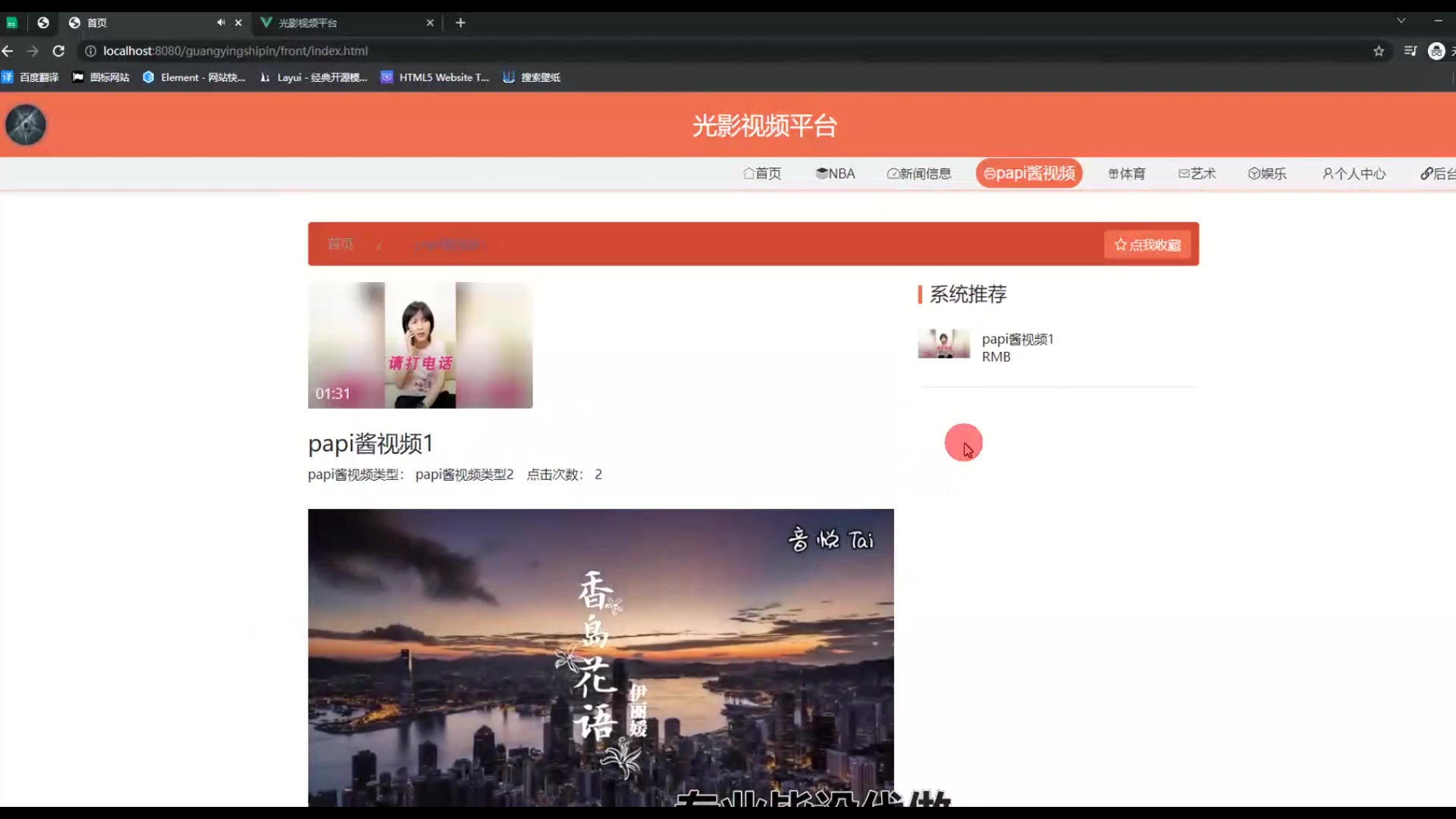Open the new tab plus button
Screen dimensions: 1456x819
[460, 23]
